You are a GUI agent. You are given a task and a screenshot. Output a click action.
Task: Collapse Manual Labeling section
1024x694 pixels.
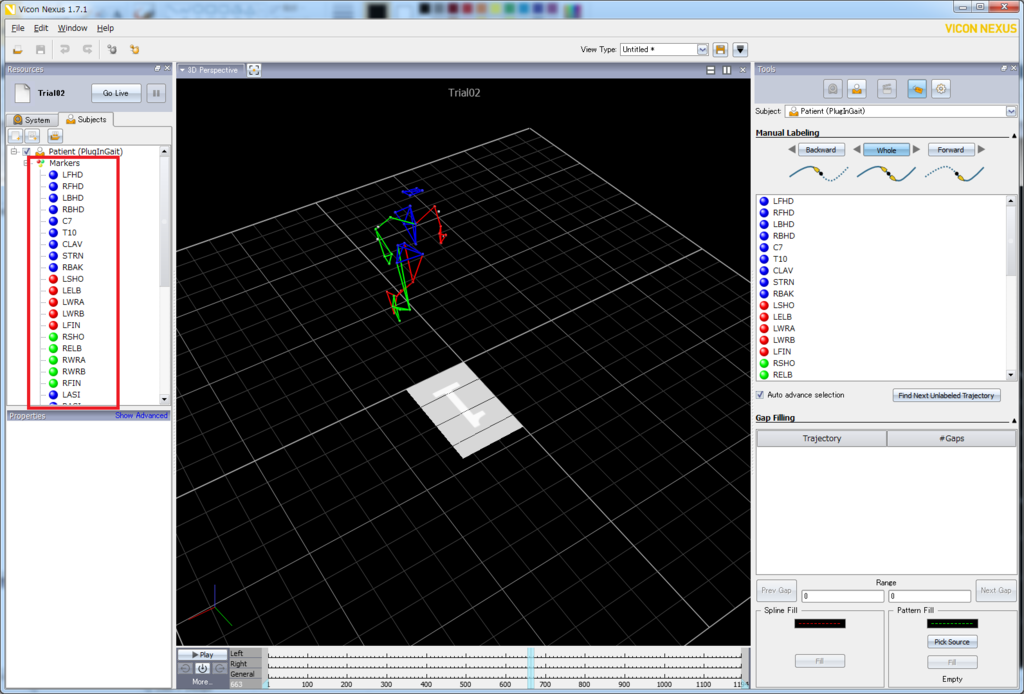1014,136
